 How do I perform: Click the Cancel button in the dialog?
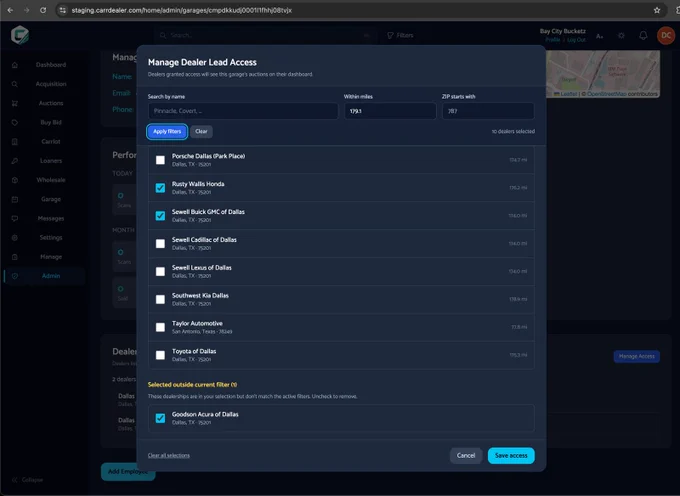pos(466,455)
